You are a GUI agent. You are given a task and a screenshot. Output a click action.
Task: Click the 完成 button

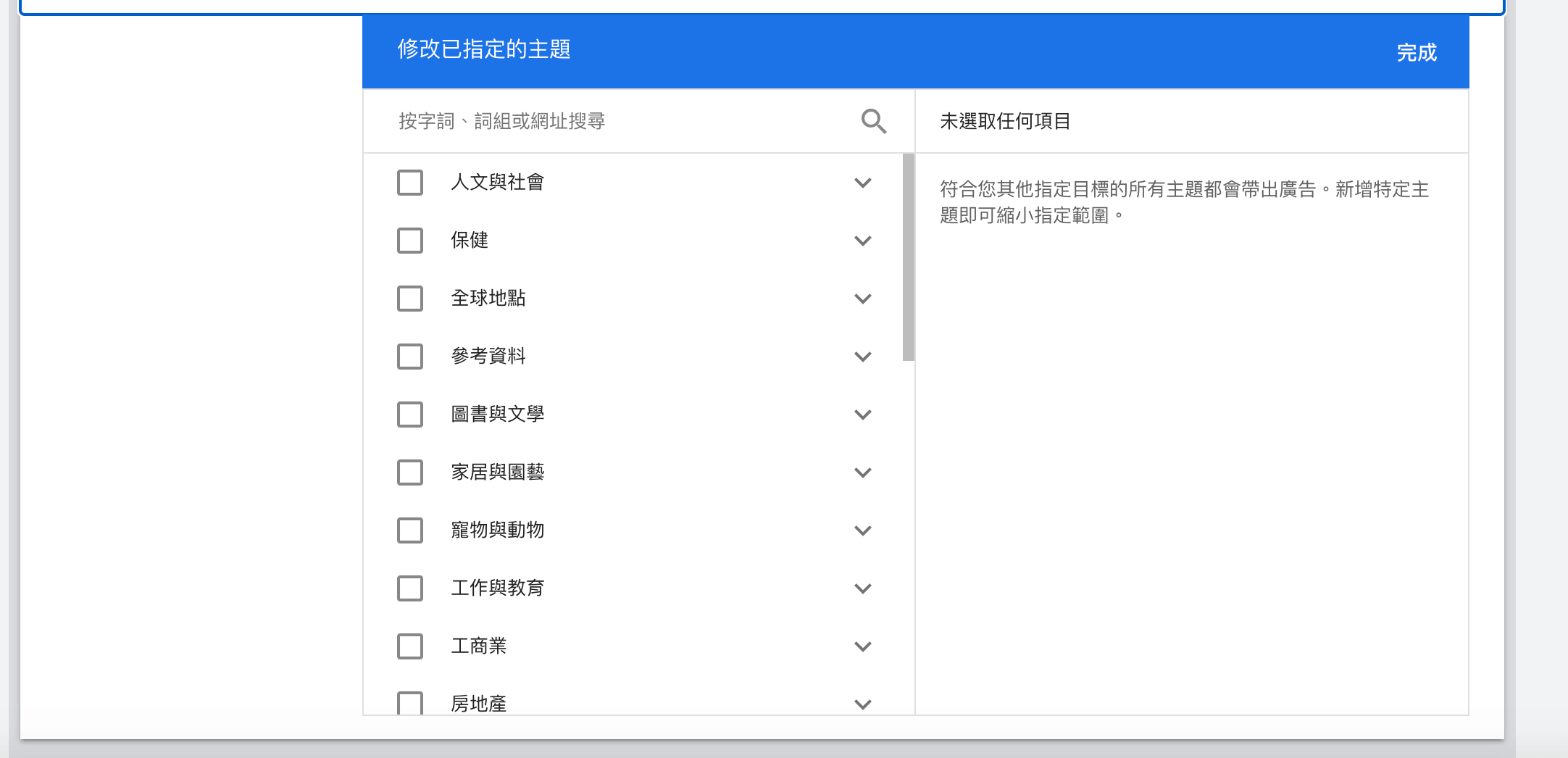(x=1417, y=53)
